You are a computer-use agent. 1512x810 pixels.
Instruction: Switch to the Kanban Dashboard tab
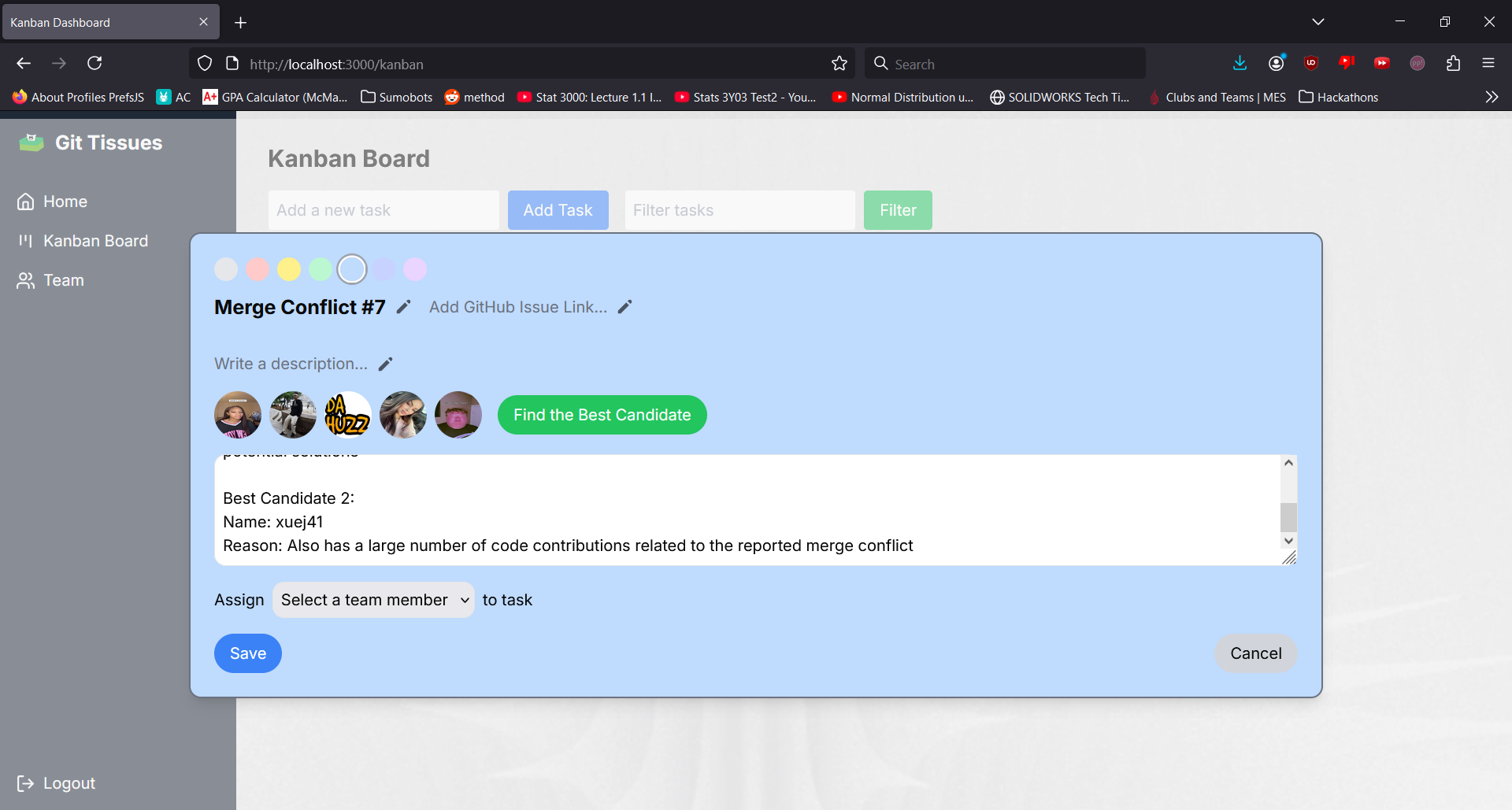[x=102, y=22]
